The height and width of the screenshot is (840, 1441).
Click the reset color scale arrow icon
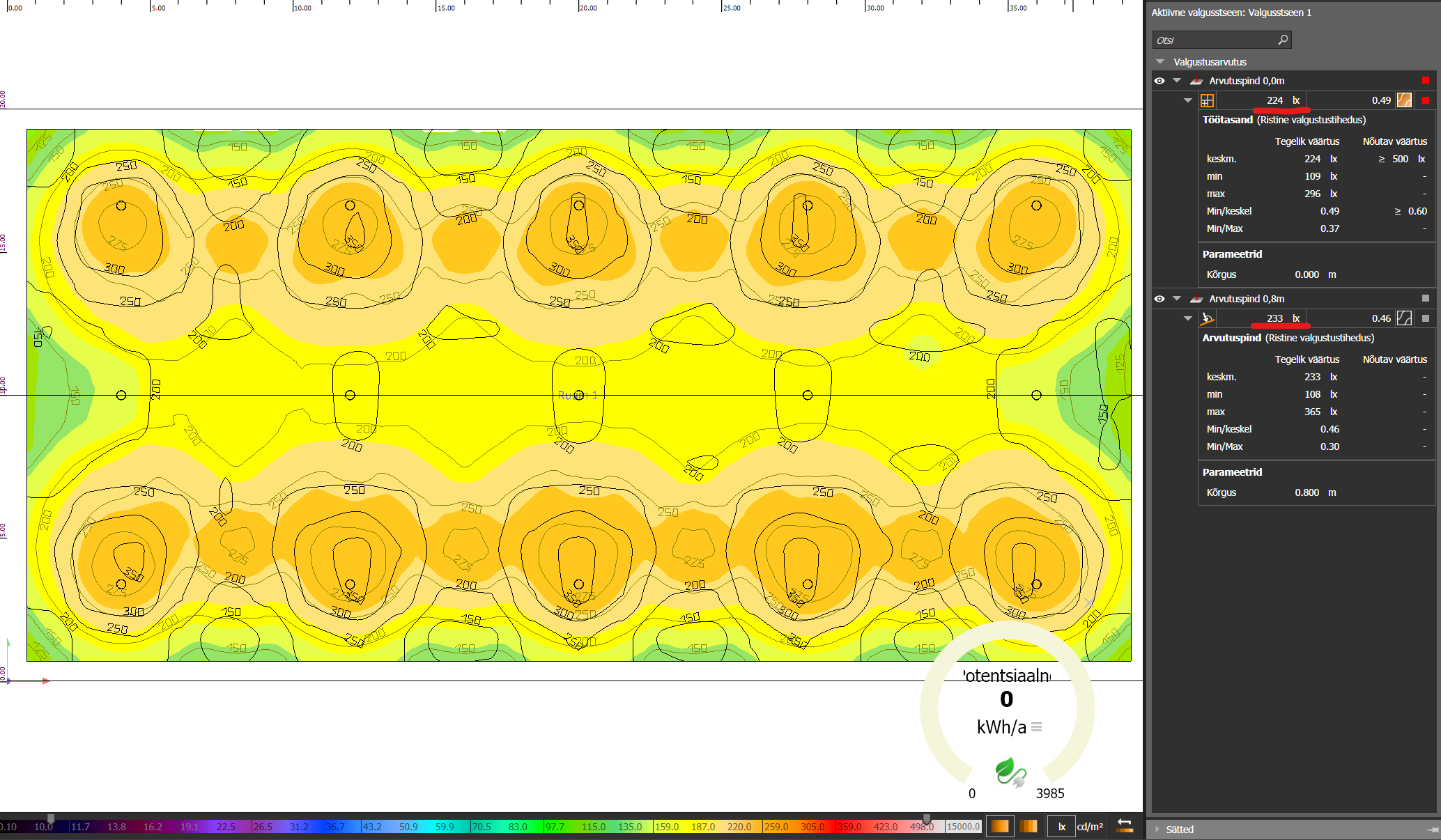click(x=1124, y=826)
